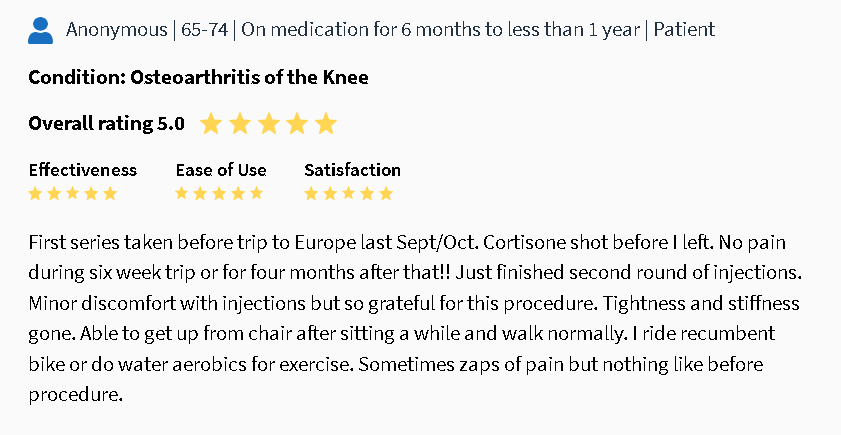Click the second overall rating star
The width and height of the screenshot is (841, 435).
pyautogui.click(x=239, y=124)
